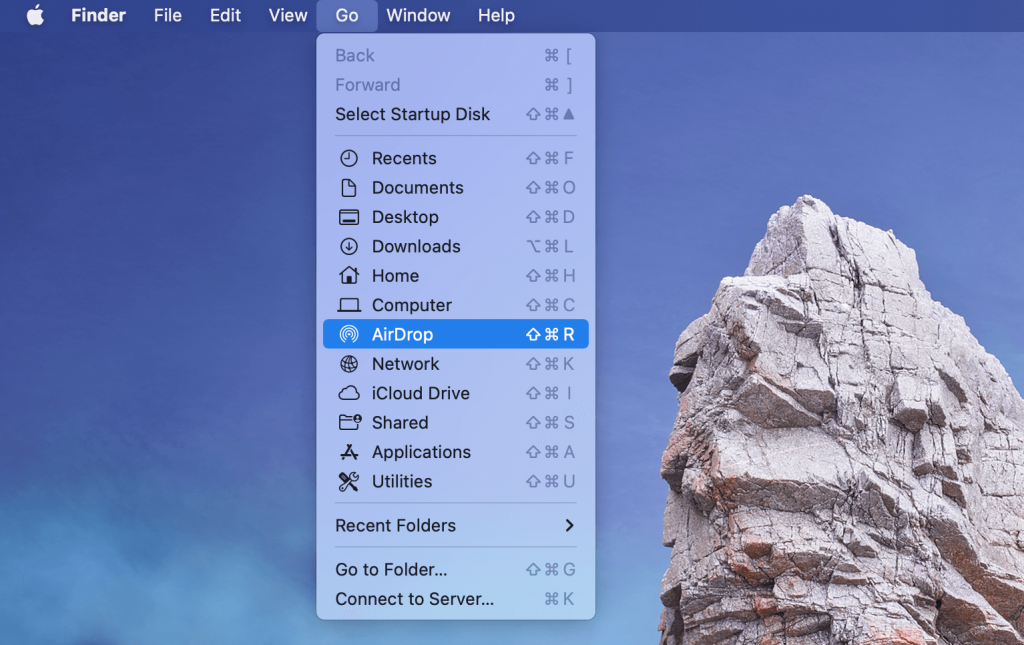Click the Documents page icon
This screenshot has width=1024, height=645.
point(349,187)
